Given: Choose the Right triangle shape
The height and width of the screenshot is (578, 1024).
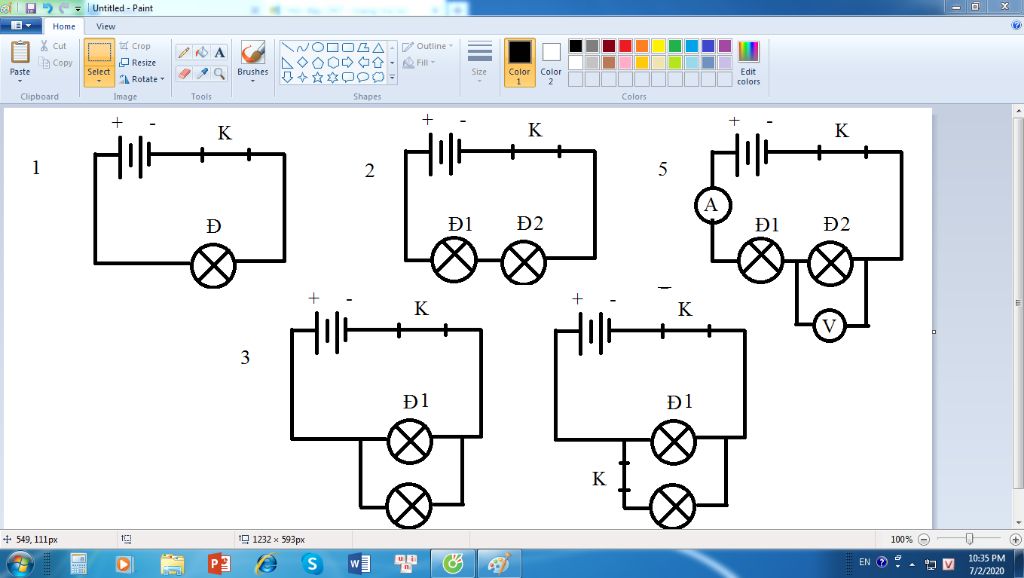Looking at the screenshot, I should tap(287, 63).
